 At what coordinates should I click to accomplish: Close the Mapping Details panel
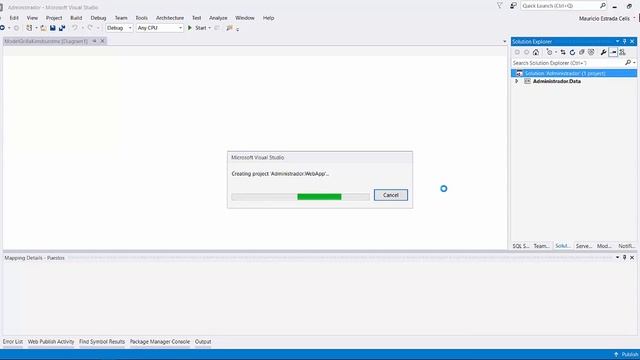(x=632, y=258)
